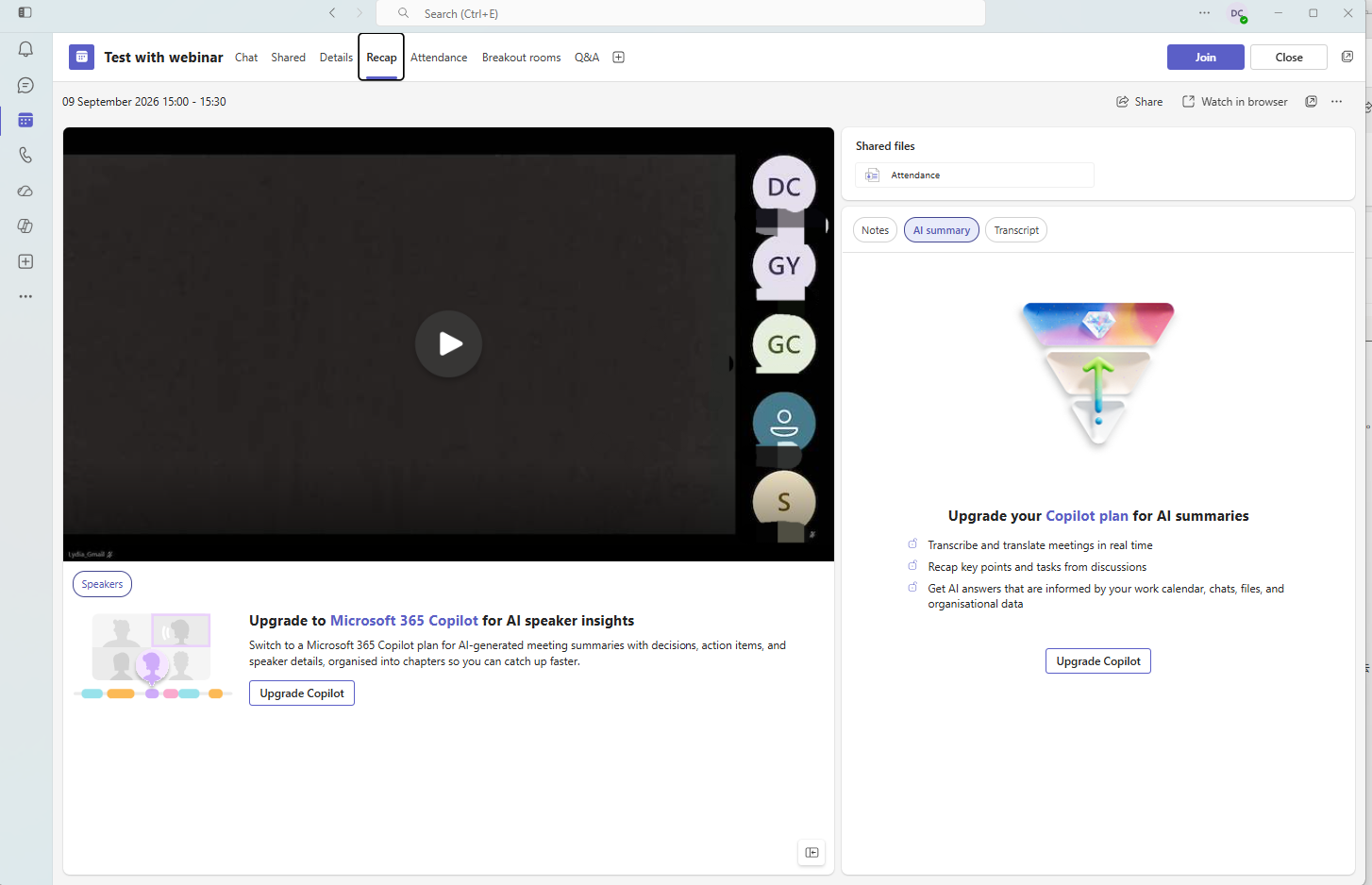Toggle the Speakers pill
1372x885 pixels.
pyautogui.click(x=102, y=584)
